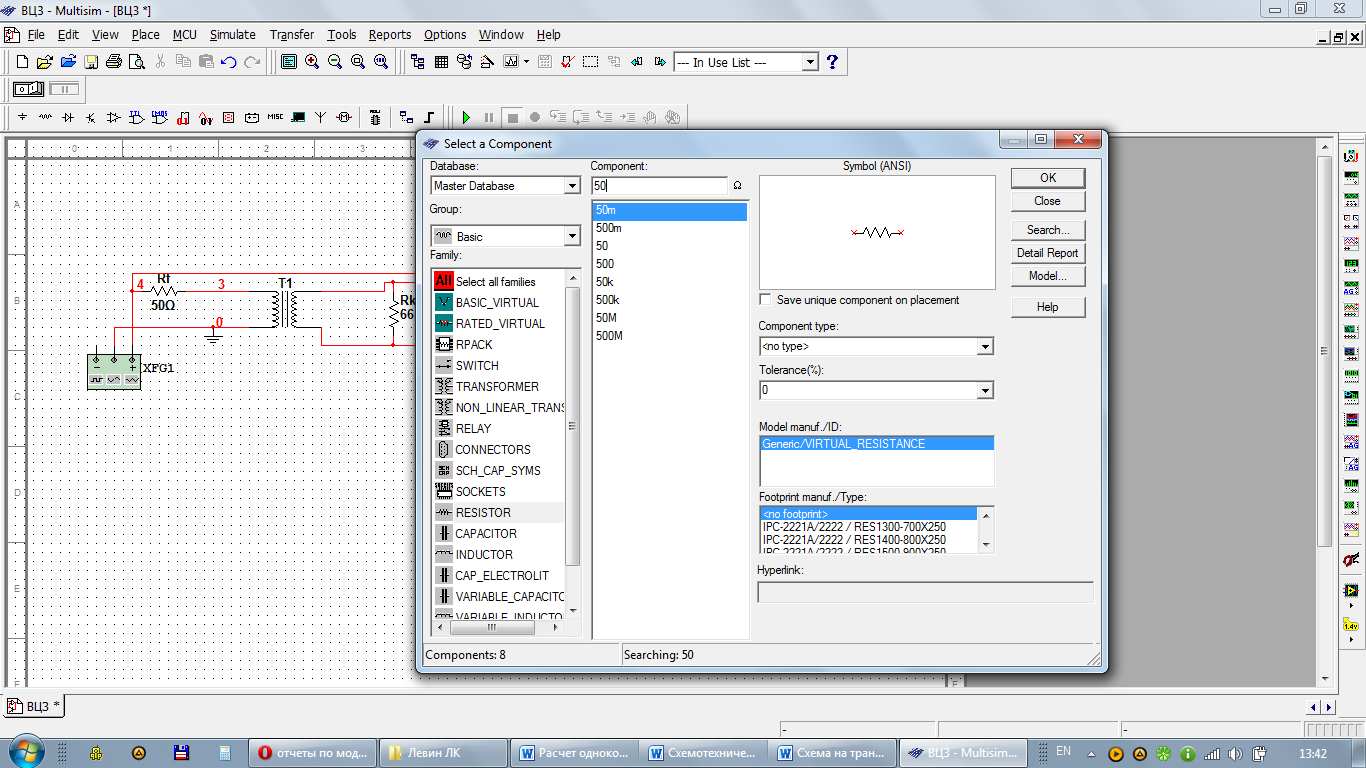This screenshot has width=1366, height=768.
Task: Toggle full screen view icon
Action: click(289, 62)
